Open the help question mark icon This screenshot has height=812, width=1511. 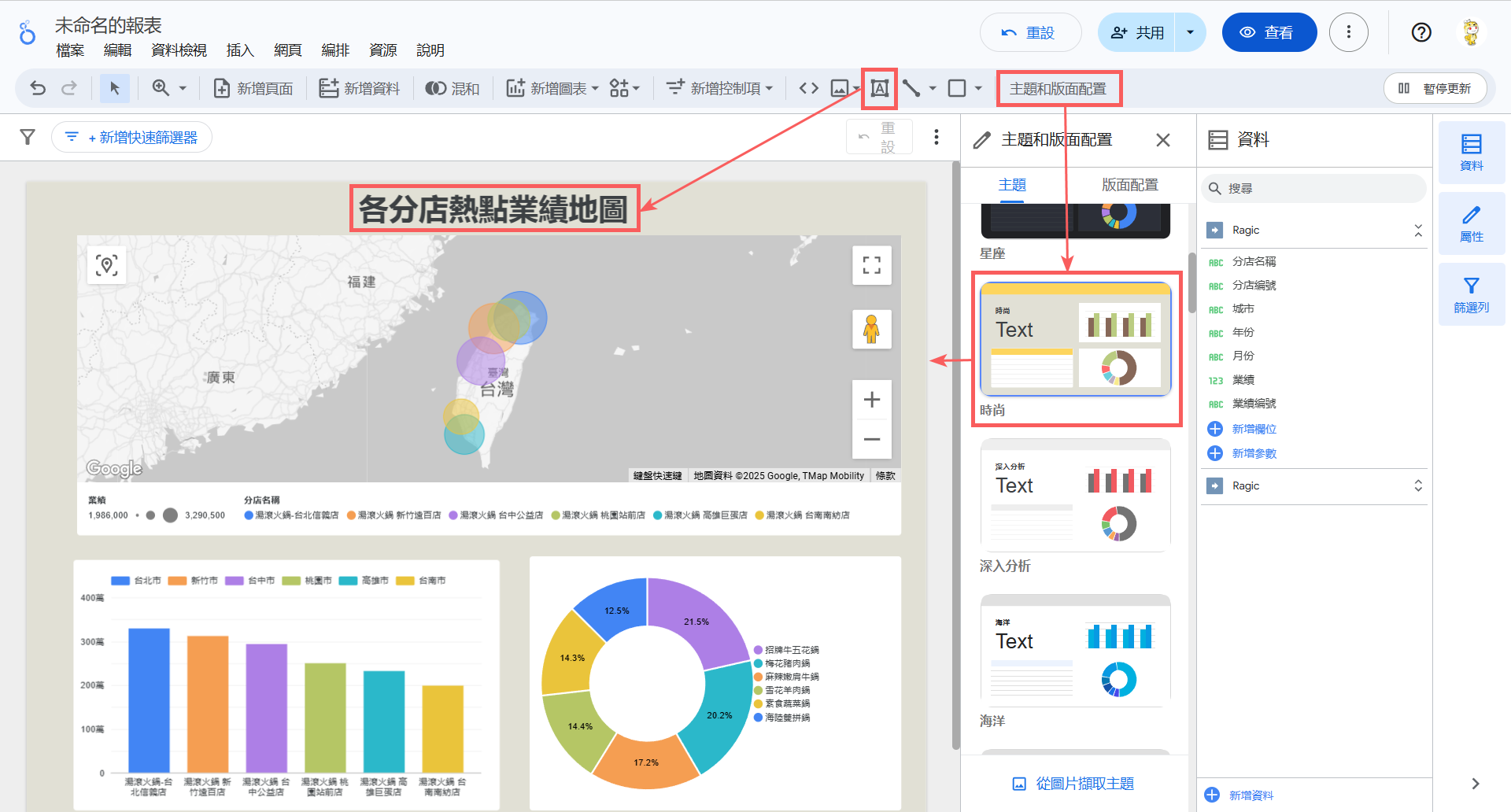click(x=1421, y=32)
